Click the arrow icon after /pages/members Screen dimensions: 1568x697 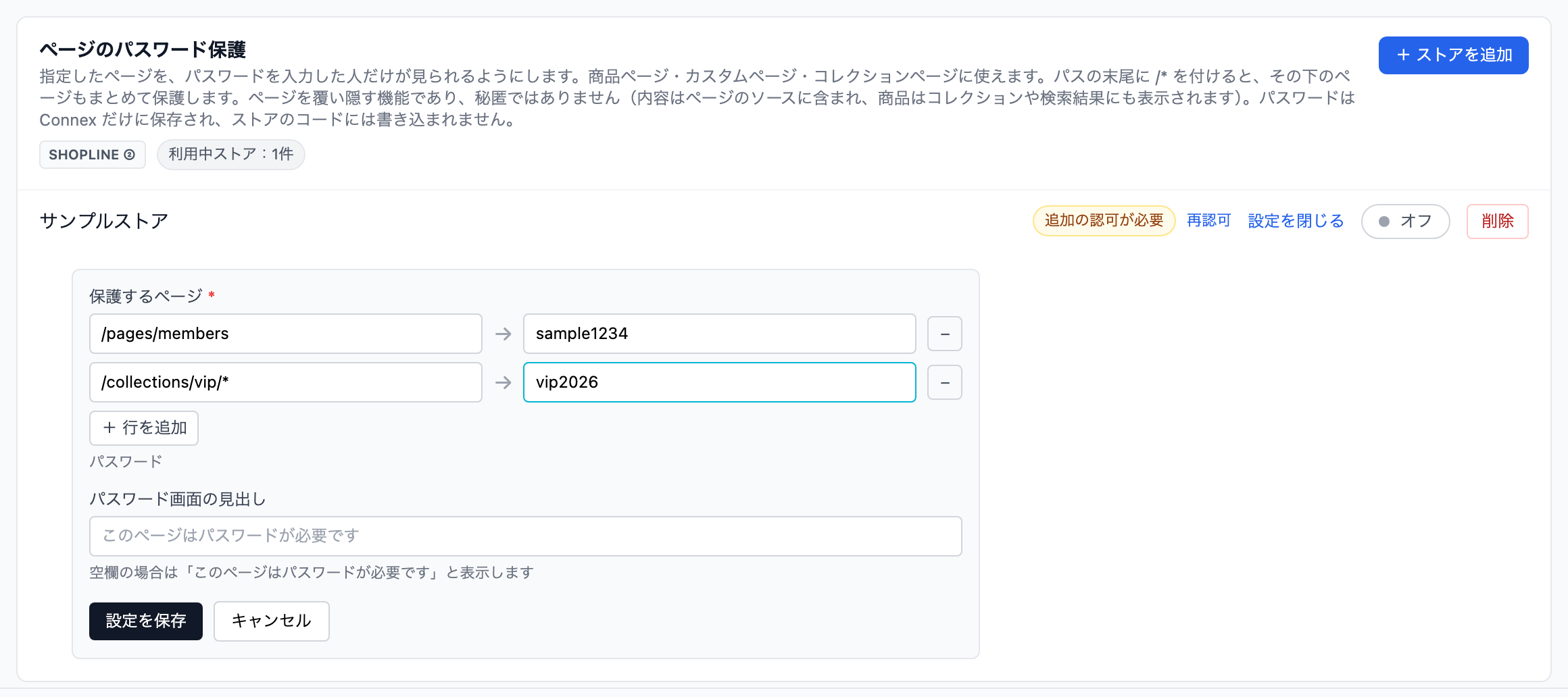point(503,334)
